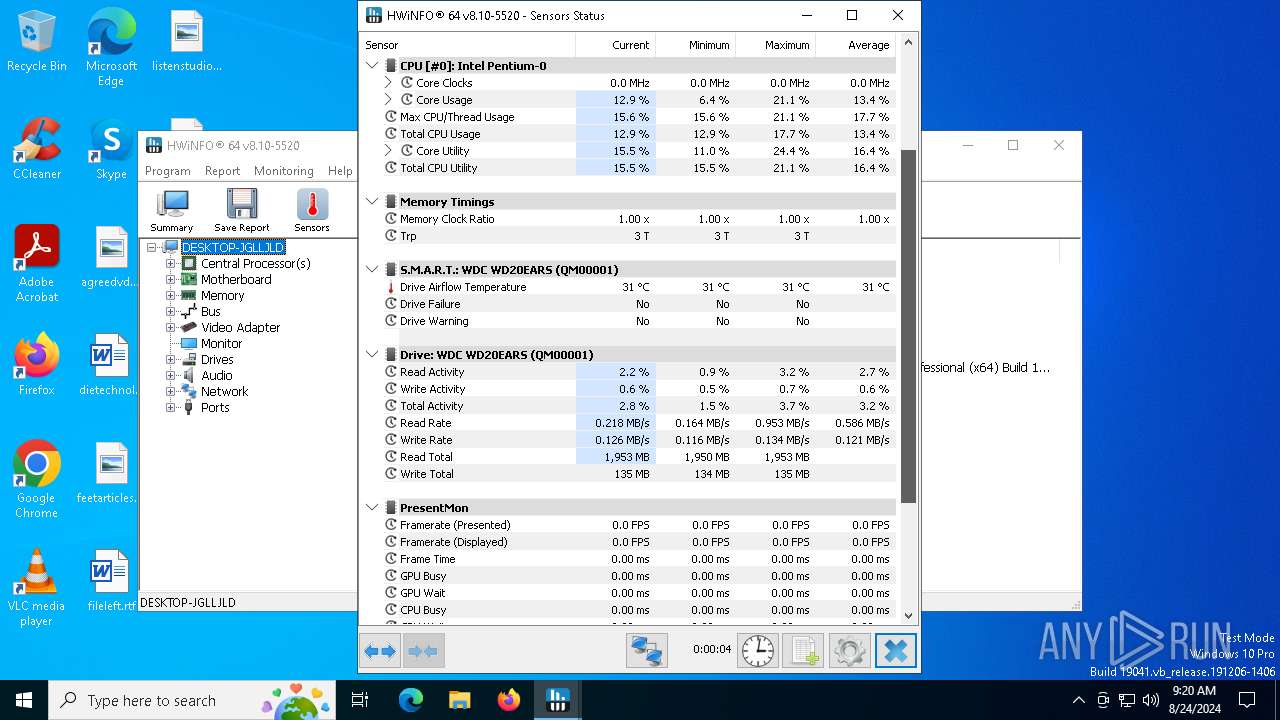The height and width of the screenshot is (720, 1280).
Task: Open the Report menu
Action: point(222,171)
